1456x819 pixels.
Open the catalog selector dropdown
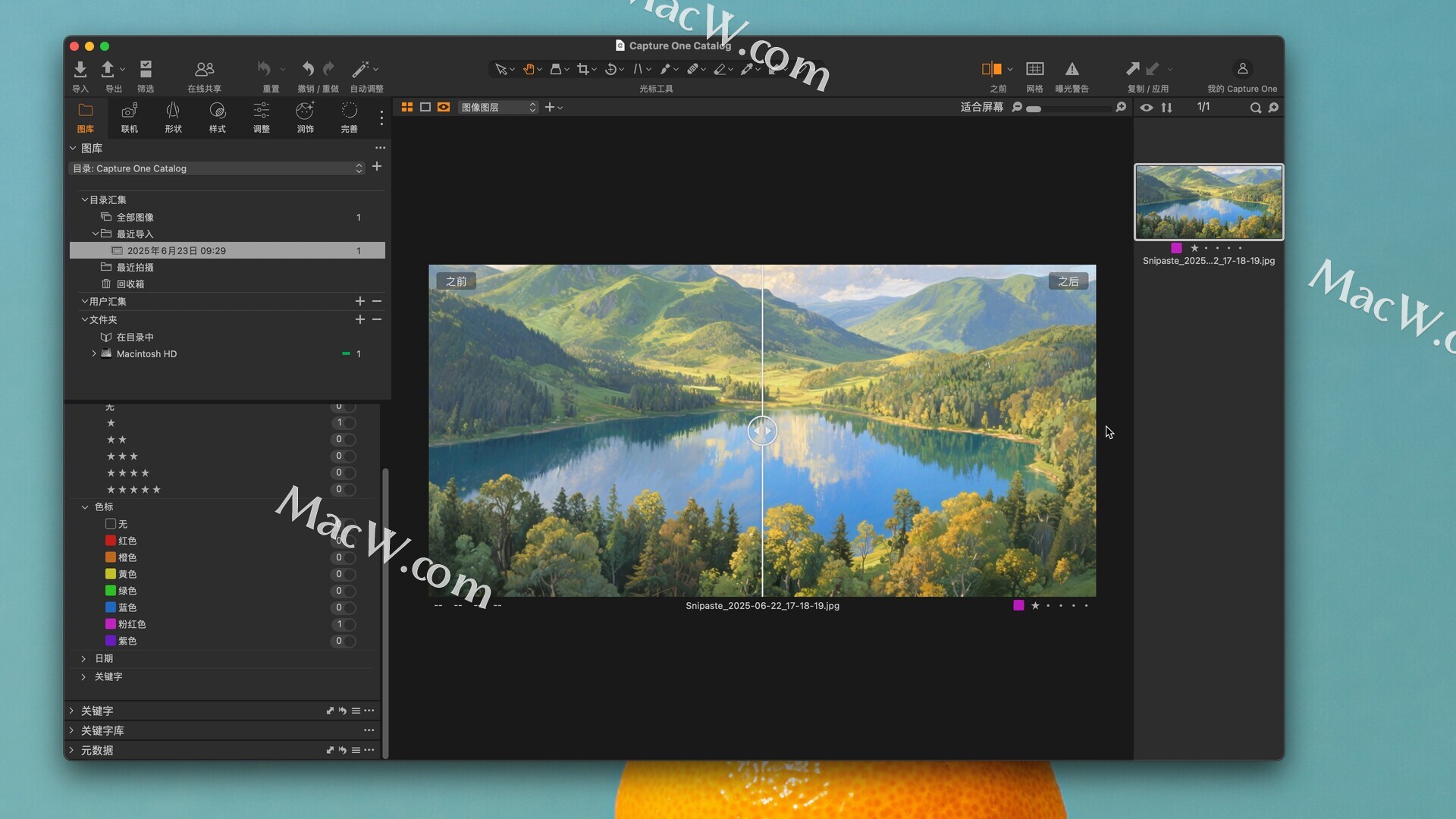(x=218, y=168)
